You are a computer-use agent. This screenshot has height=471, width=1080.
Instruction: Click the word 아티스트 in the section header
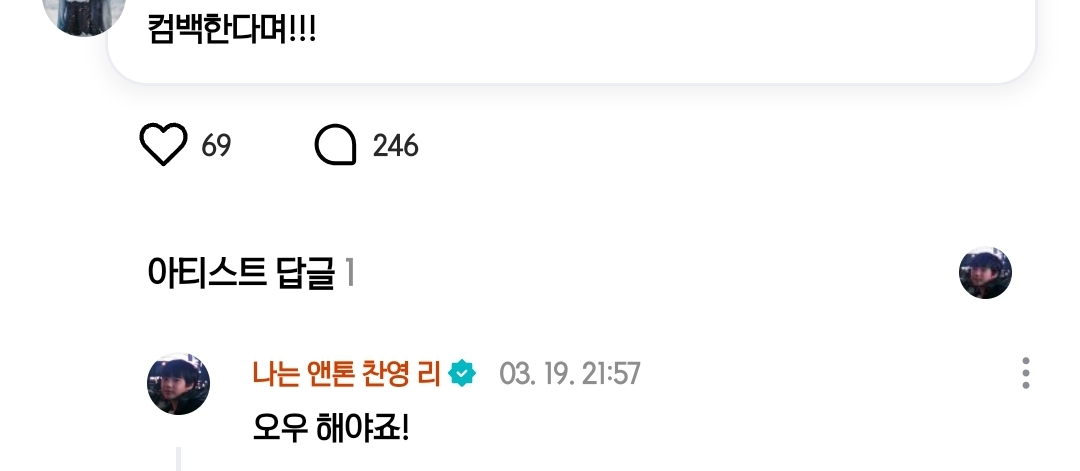(x=207, y=273)
